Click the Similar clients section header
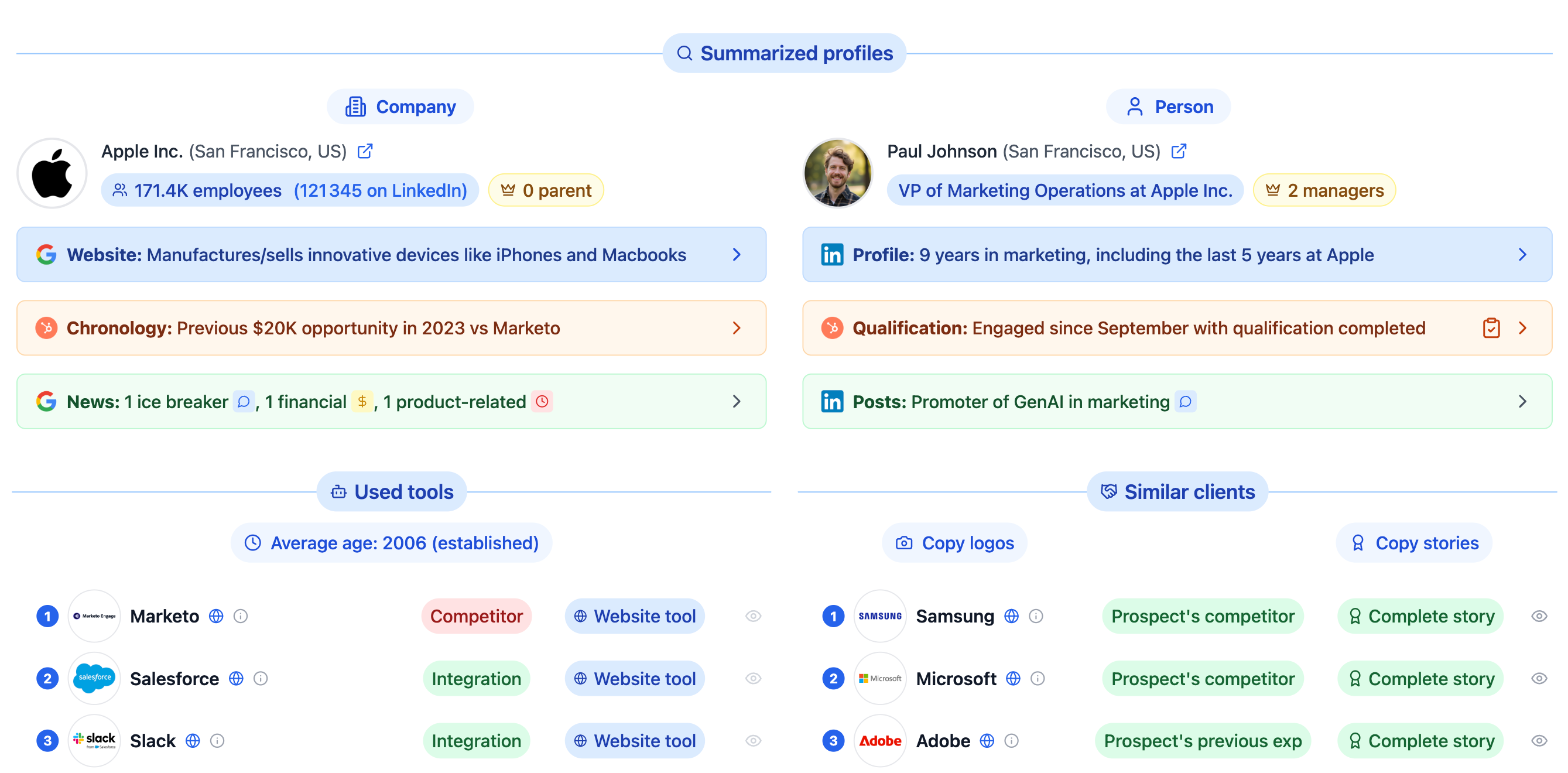The width and height of the screenshot is (1568, 773). (1177, 491)
